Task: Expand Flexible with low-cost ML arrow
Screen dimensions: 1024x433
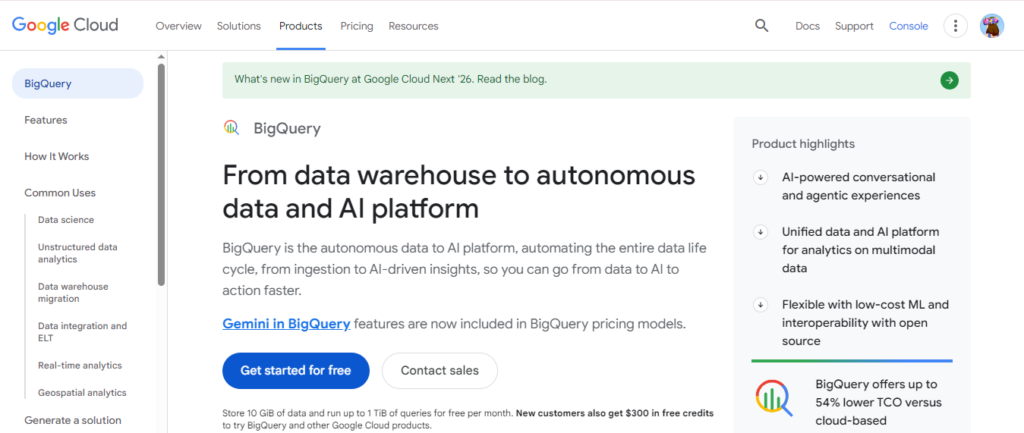Action: pos(760,305)
